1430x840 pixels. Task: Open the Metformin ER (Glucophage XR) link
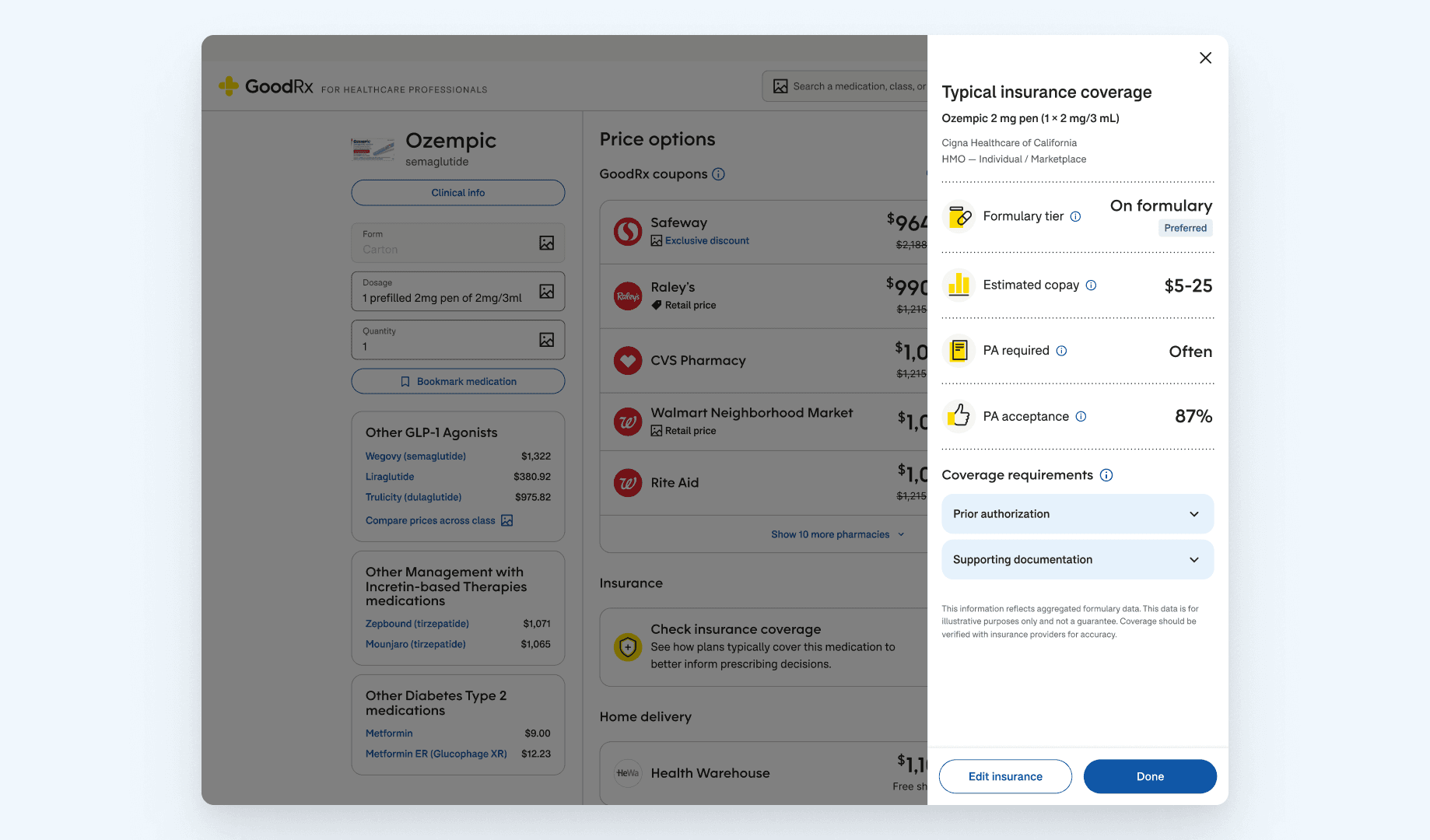pyautogui.click(x=436, y=754)
